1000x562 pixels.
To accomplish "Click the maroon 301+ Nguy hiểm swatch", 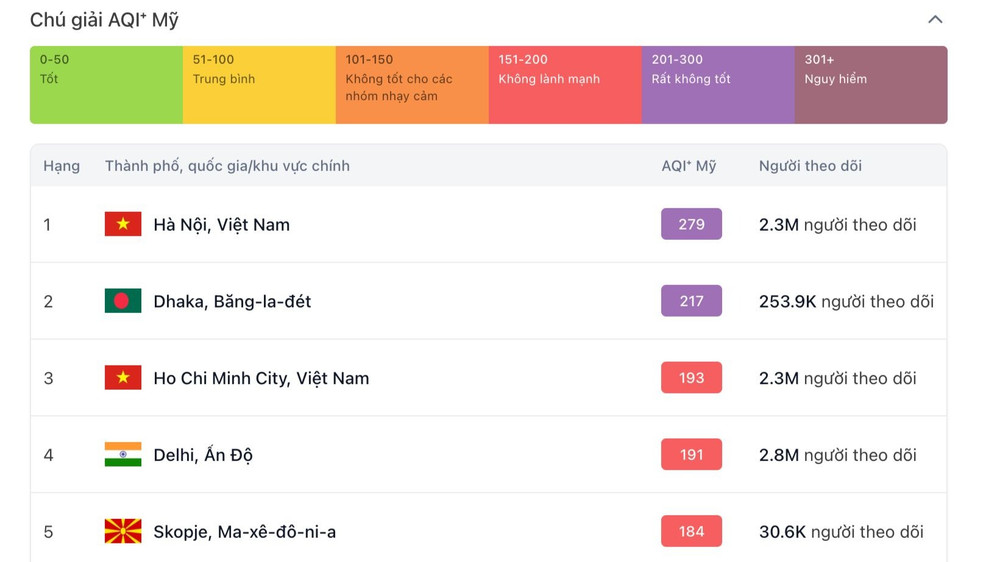I will coord(871,85).
